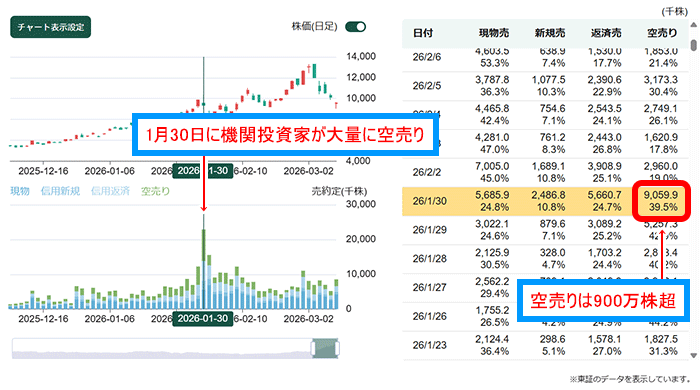Viewport: 700px width, 390px height.
Task: Select the 26/2/5 date row
Action: click(x=545, y=86)
